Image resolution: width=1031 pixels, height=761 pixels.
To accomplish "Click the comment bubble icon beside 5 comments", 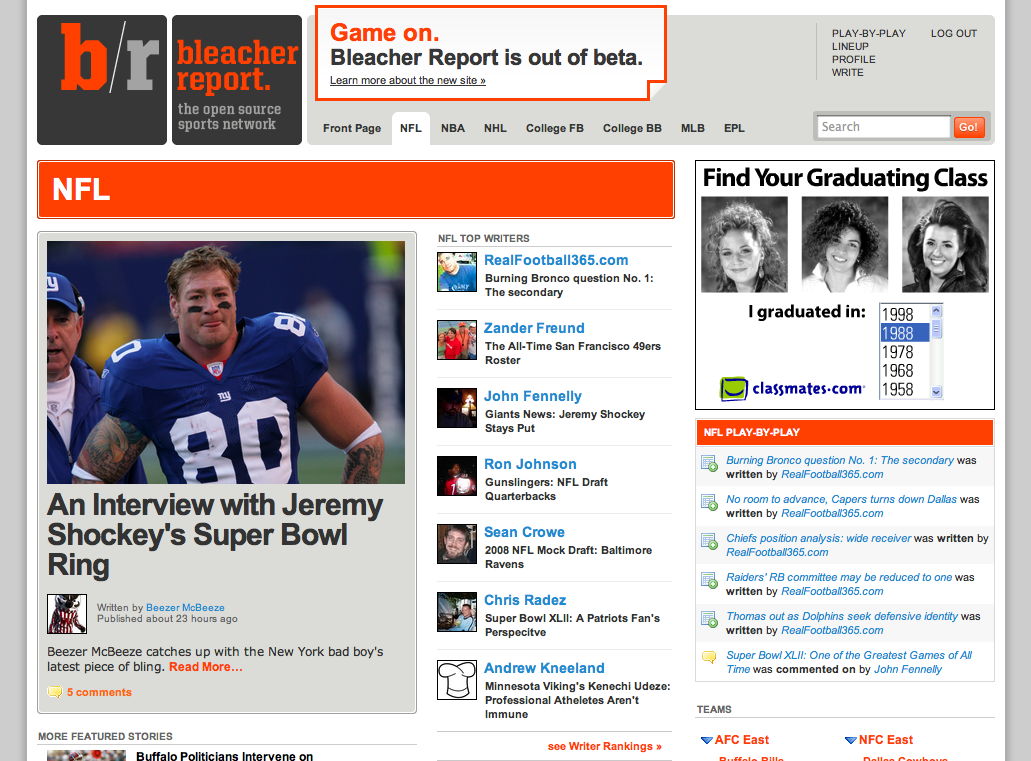I will tap(55, 692).
